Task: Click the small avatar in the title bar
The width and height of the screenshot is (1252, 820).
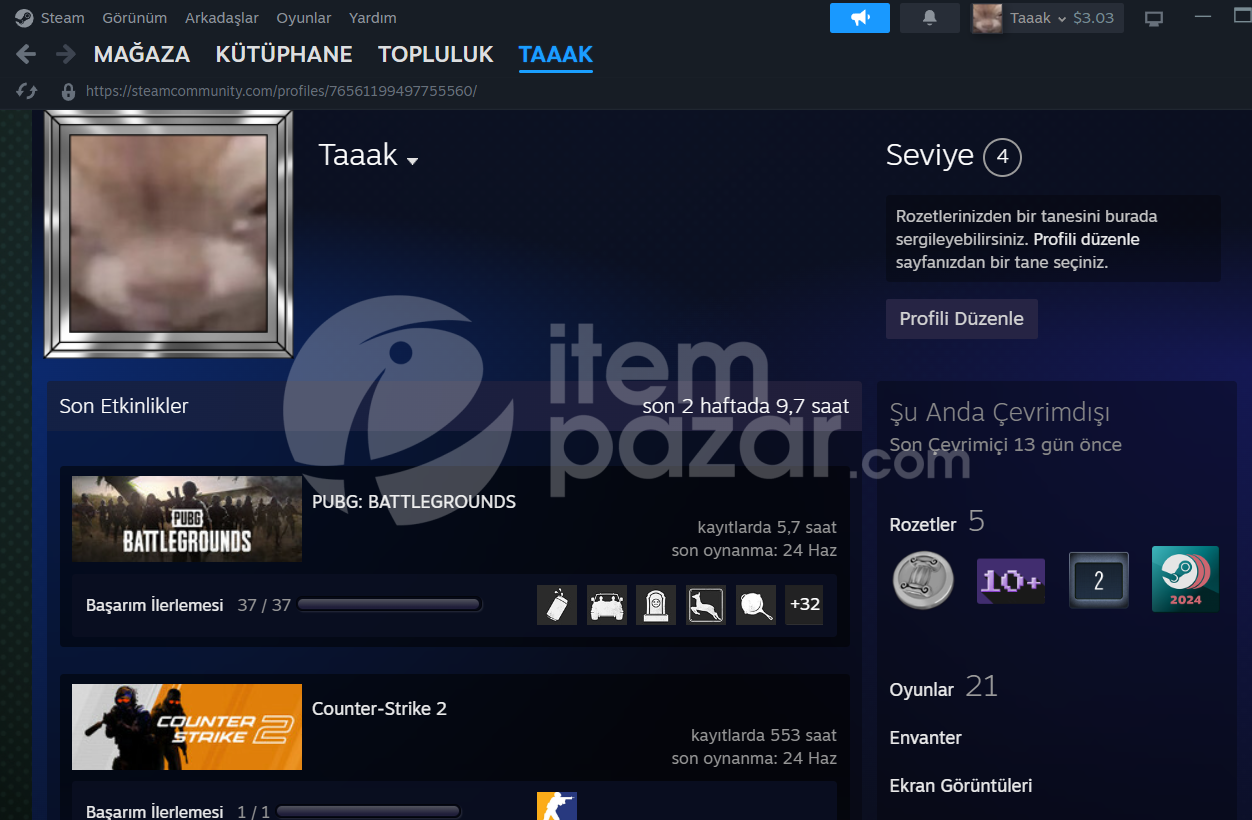Action: [988, 18]
